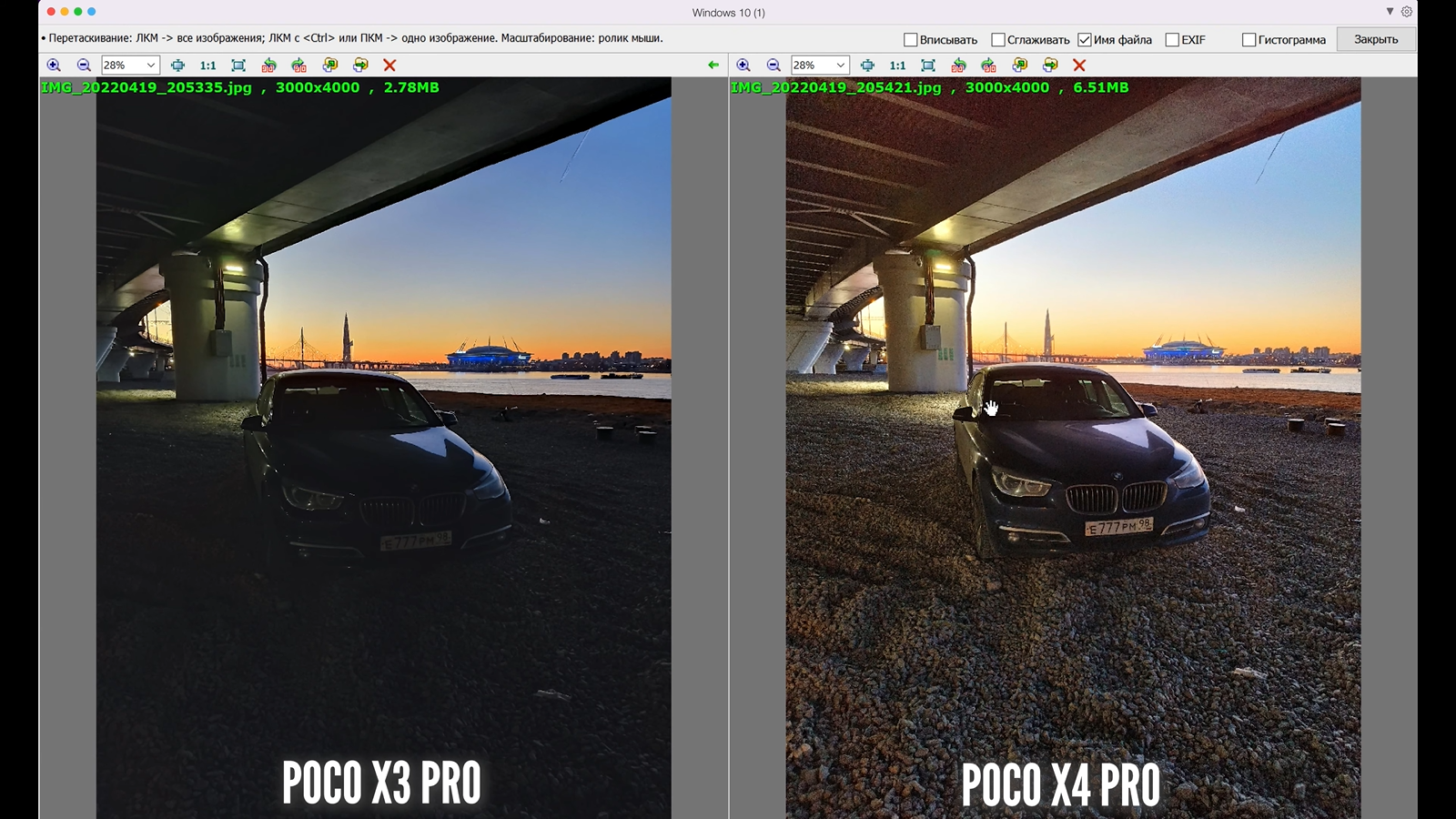Enable the Сглаживать checkbox
Screen dimensions: 1456x819
[997, 40]
